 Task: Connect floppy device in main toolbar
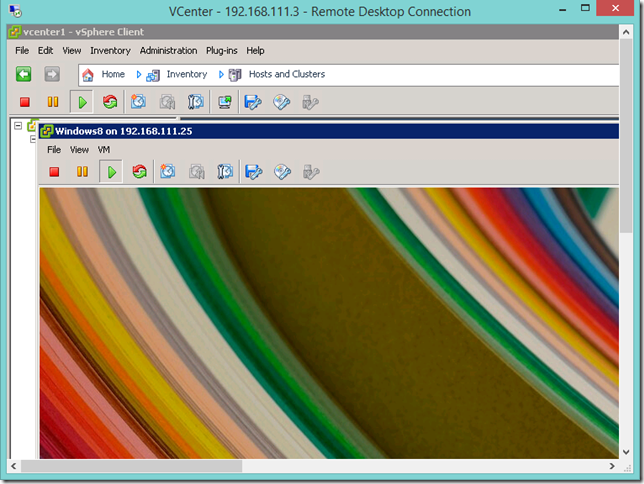tap(253, 102)
